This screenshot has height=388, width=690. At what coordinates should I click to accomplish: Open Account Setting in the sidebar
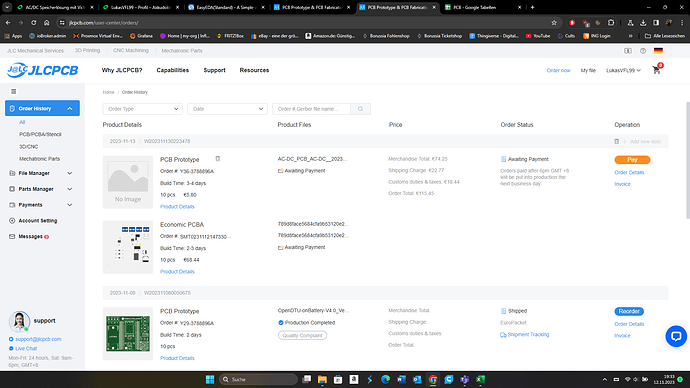pyautogui.click(x=37, y=221)
